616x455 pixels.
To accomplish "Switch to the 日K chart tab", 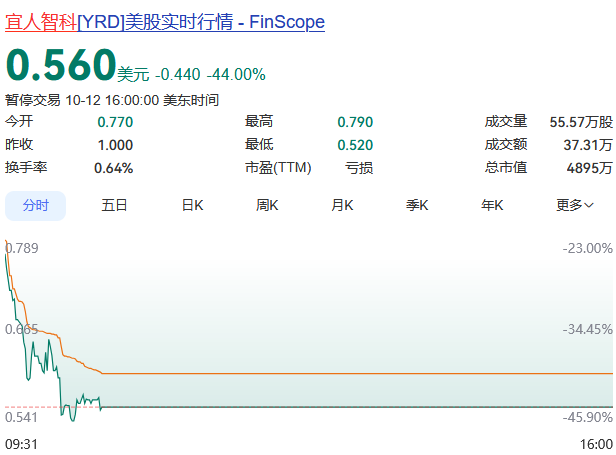I will (192, 205).
